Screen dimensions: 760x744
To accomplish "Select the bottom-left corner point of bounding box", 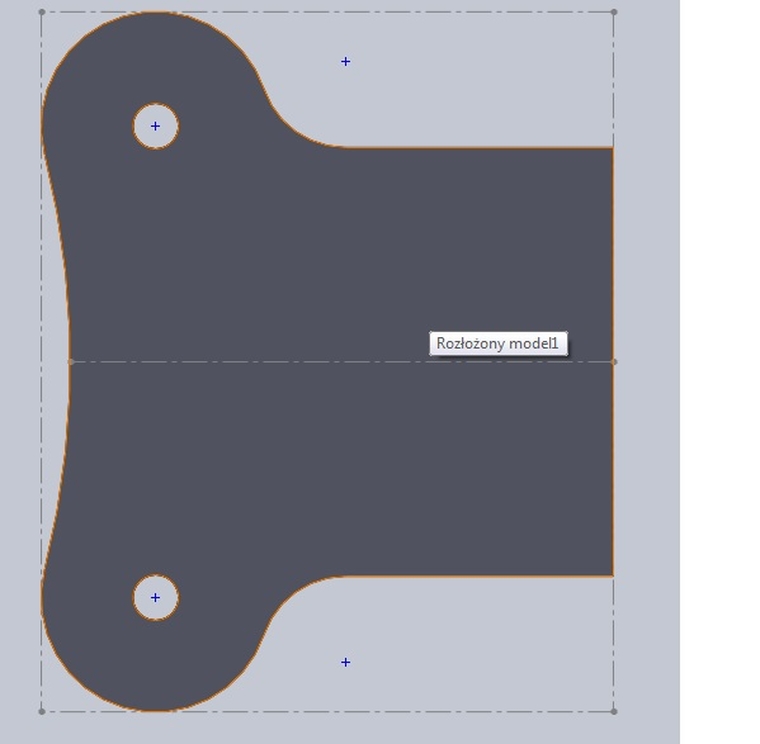I will [42, 712].
